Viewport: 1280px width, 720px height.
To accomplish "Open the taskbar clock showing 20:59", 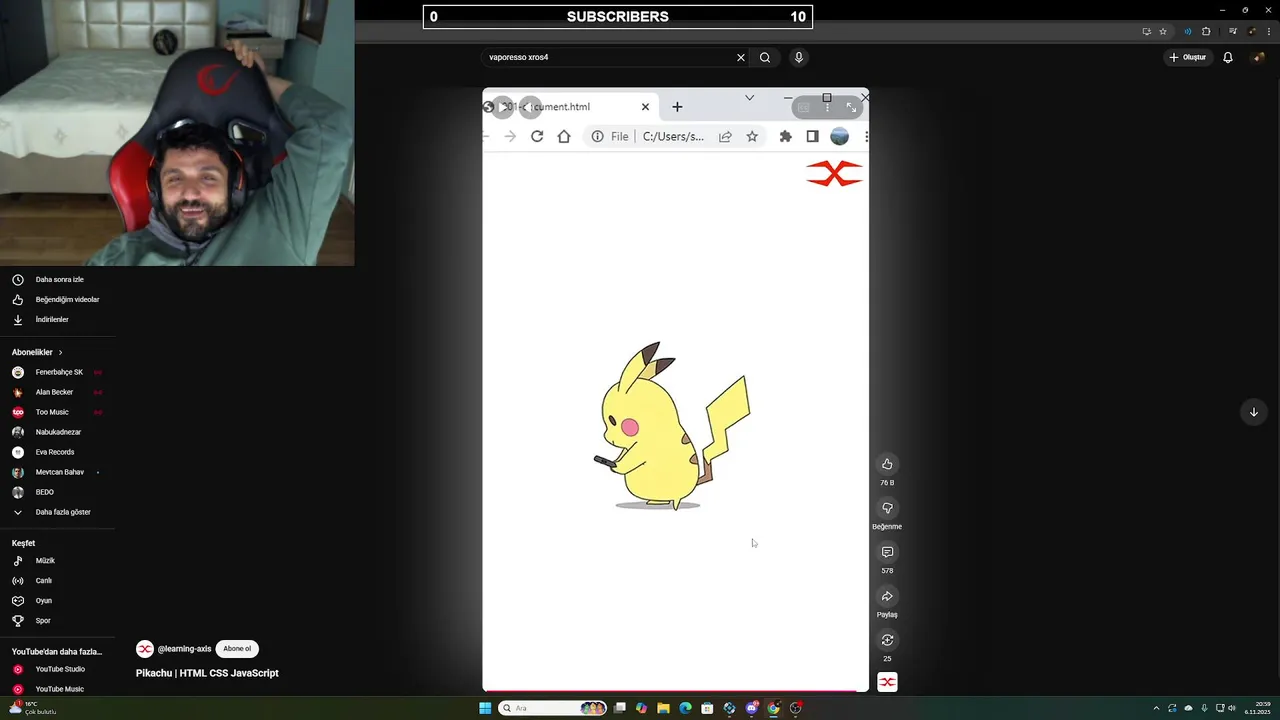I will 1257,708.
